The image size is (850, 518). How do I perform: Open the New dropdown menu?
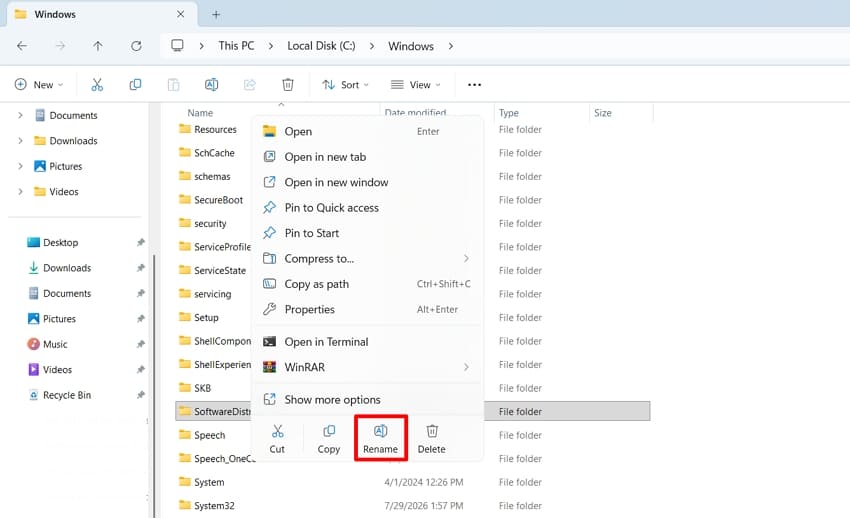coord(39,85)
